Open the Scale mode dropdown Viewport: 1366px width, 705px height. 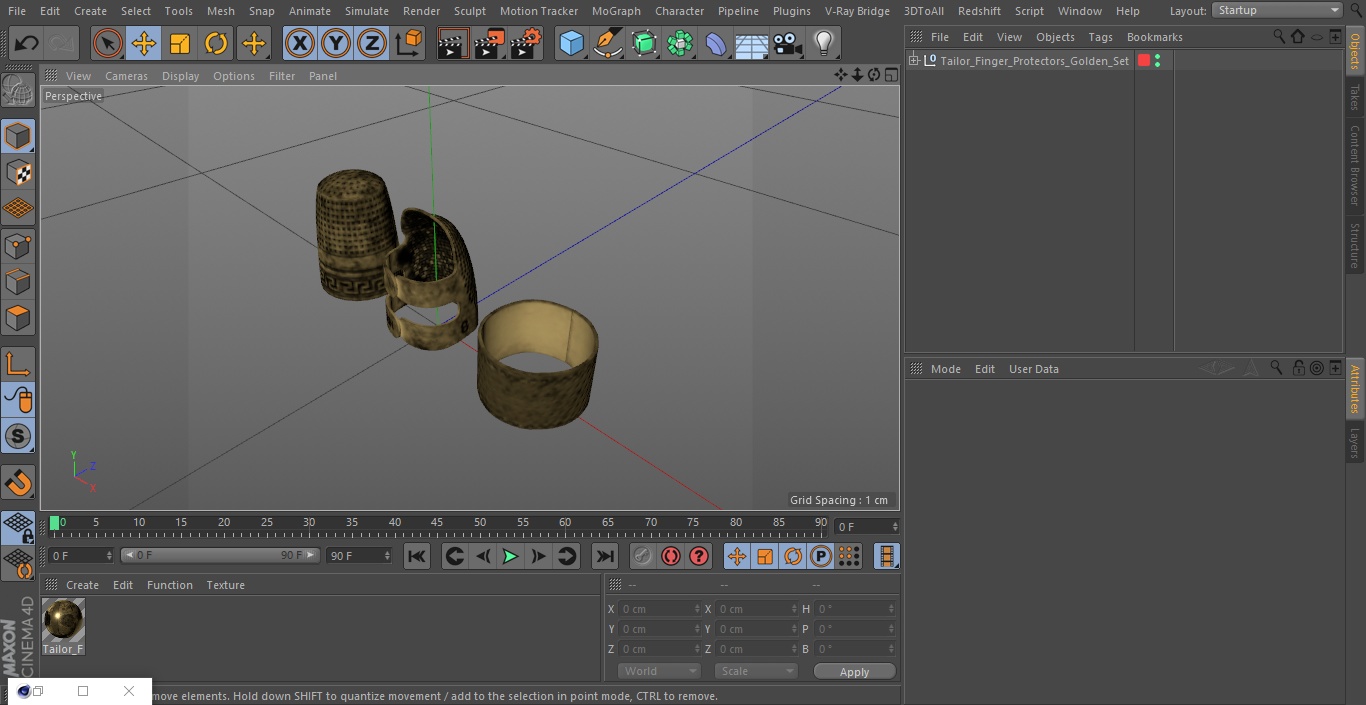pos(756,671)
